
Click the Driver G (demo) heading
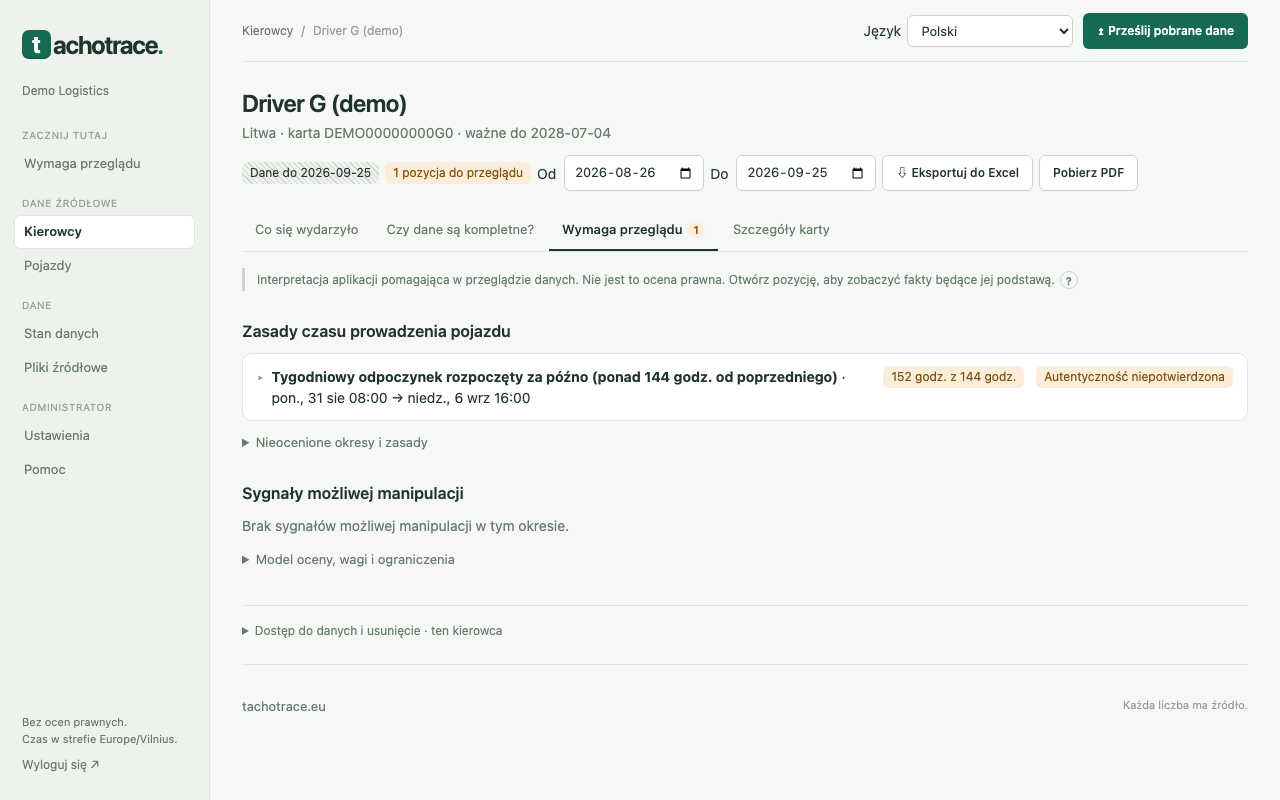(324, 104)
